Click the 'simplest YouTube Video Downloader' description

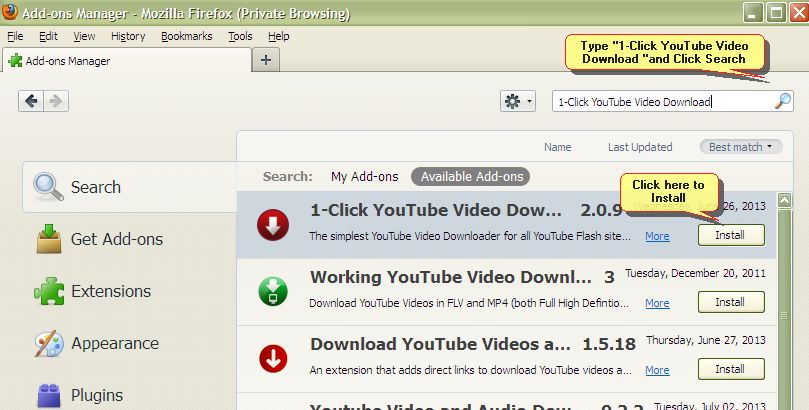470,236
